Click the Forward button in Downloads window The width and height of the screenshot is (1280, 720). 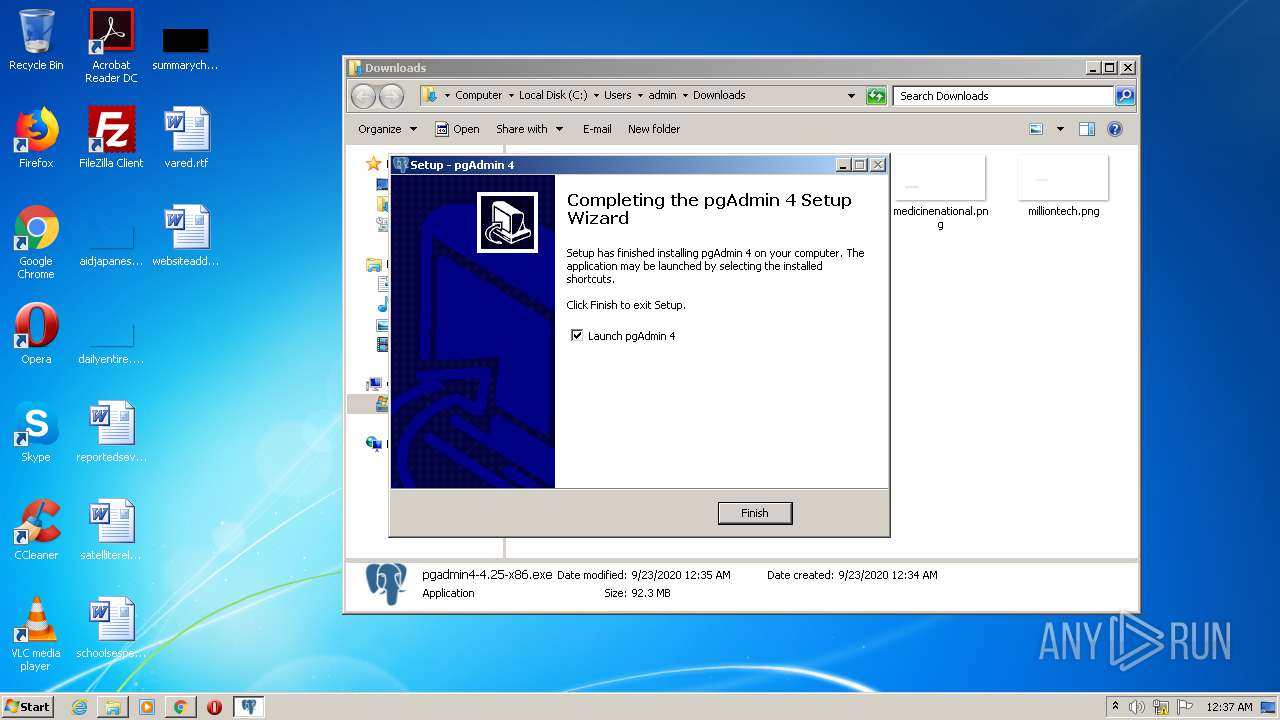click(391, 96)
